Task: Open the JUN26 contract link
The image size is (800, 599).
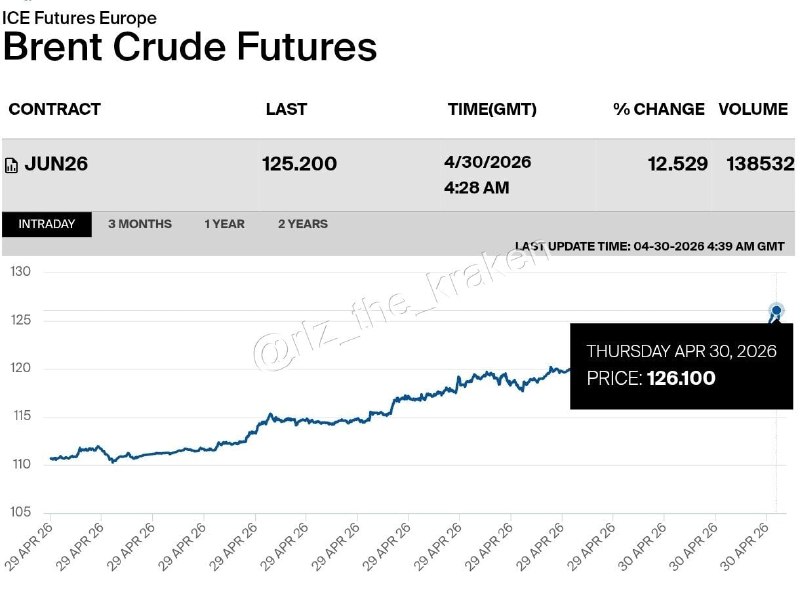Action: (x=56, y=164)
